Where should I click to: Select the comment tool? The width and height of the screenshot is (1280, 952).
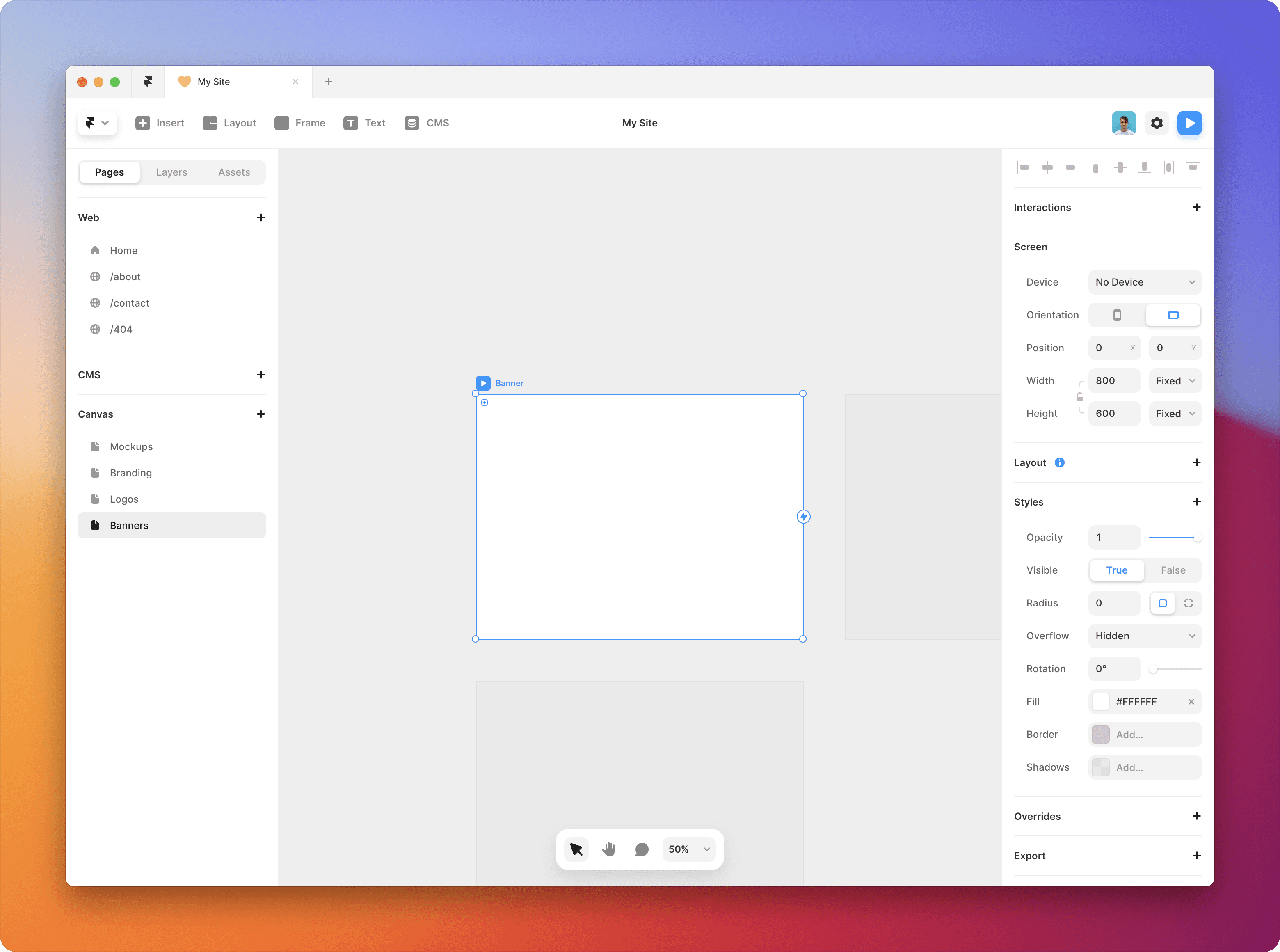coord(641,849)
